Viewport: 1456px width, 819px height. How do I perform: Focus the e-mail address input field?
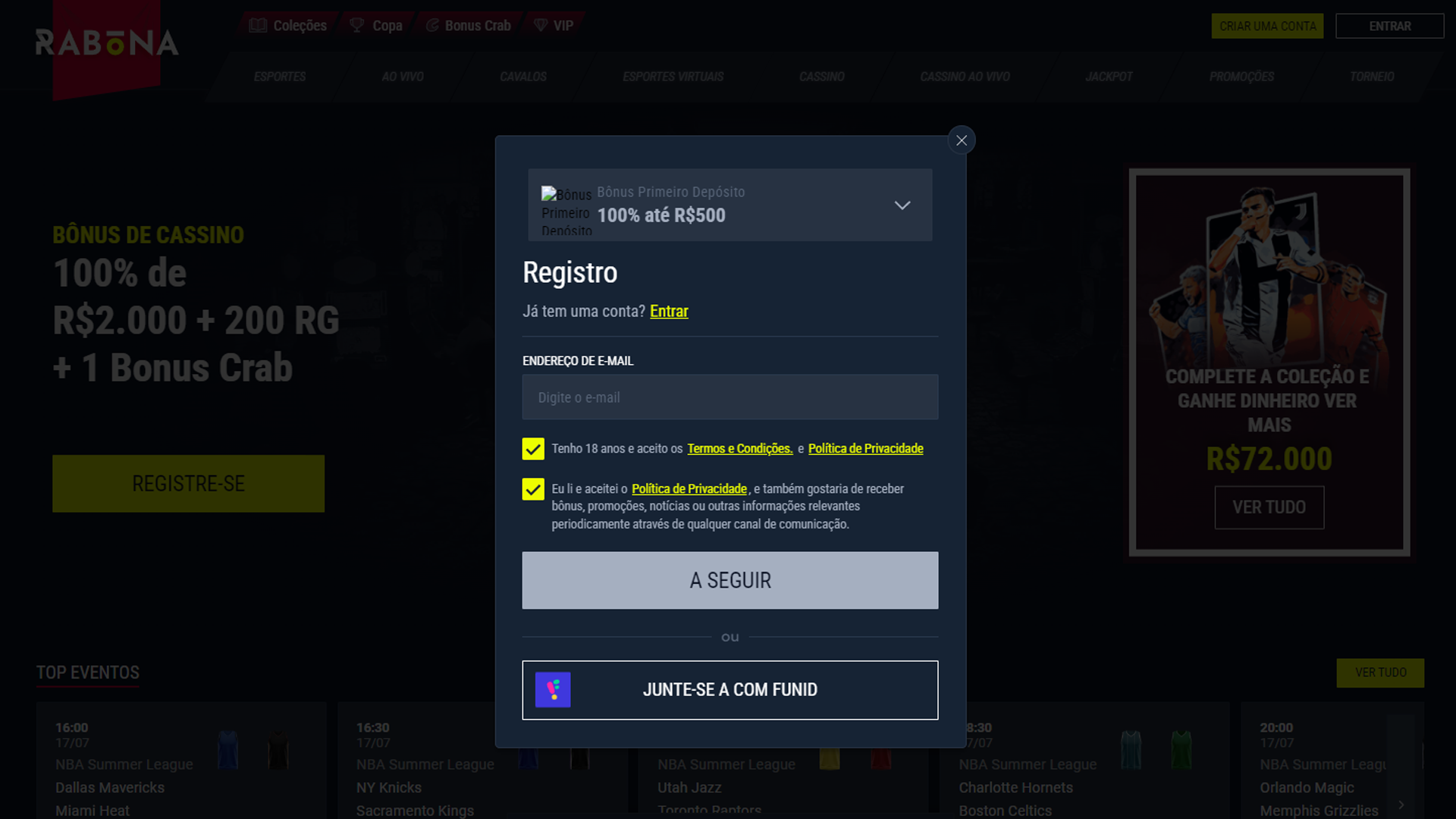(x=730, y=397)
